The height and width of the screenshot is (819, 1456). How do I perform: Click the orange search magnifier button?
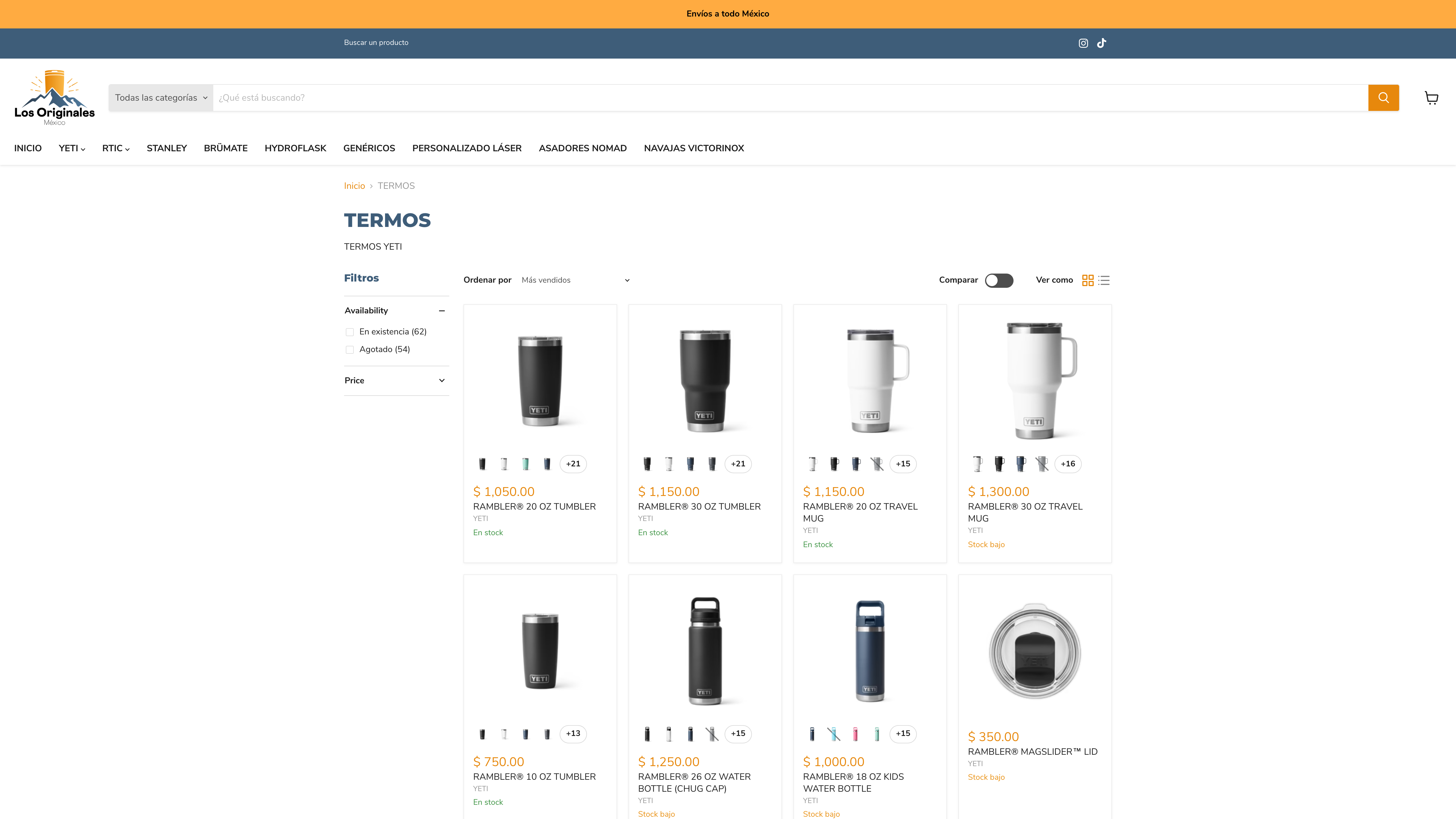coord(1383,98)
